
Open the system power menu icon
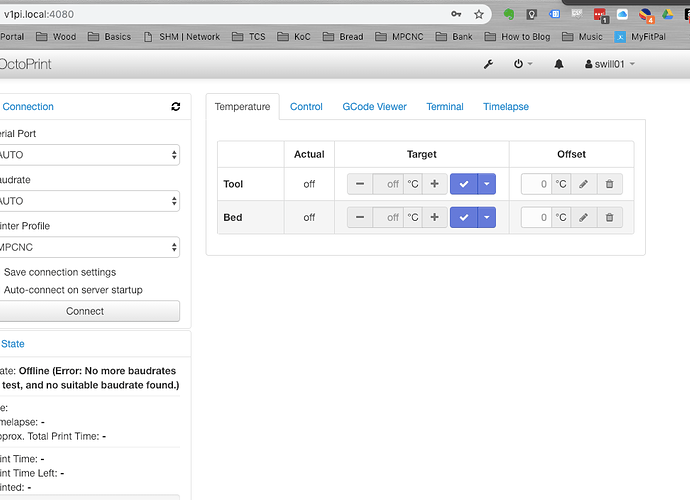click(x=522, y=64)
